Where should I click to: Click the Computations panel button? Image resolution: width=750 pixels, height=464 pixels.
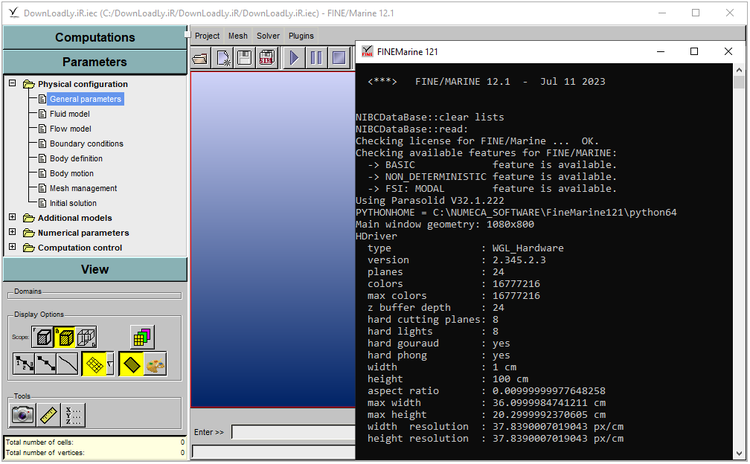(x=94, y=37)
